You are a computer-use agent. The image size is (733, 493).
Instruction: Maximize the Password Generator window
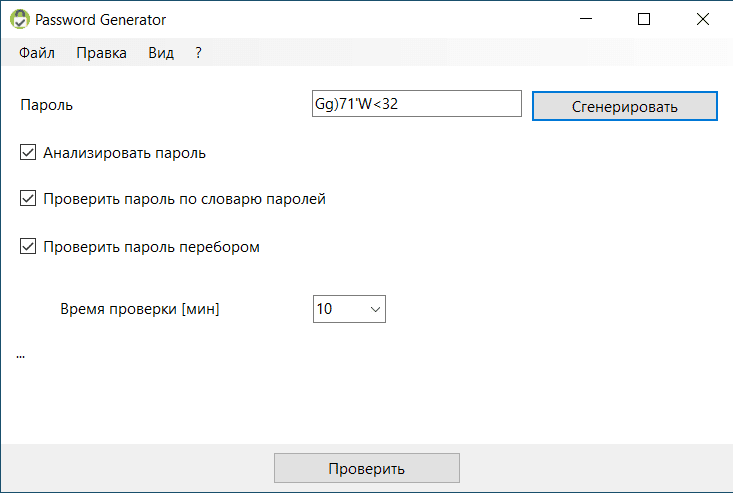(x=644, y=19)
